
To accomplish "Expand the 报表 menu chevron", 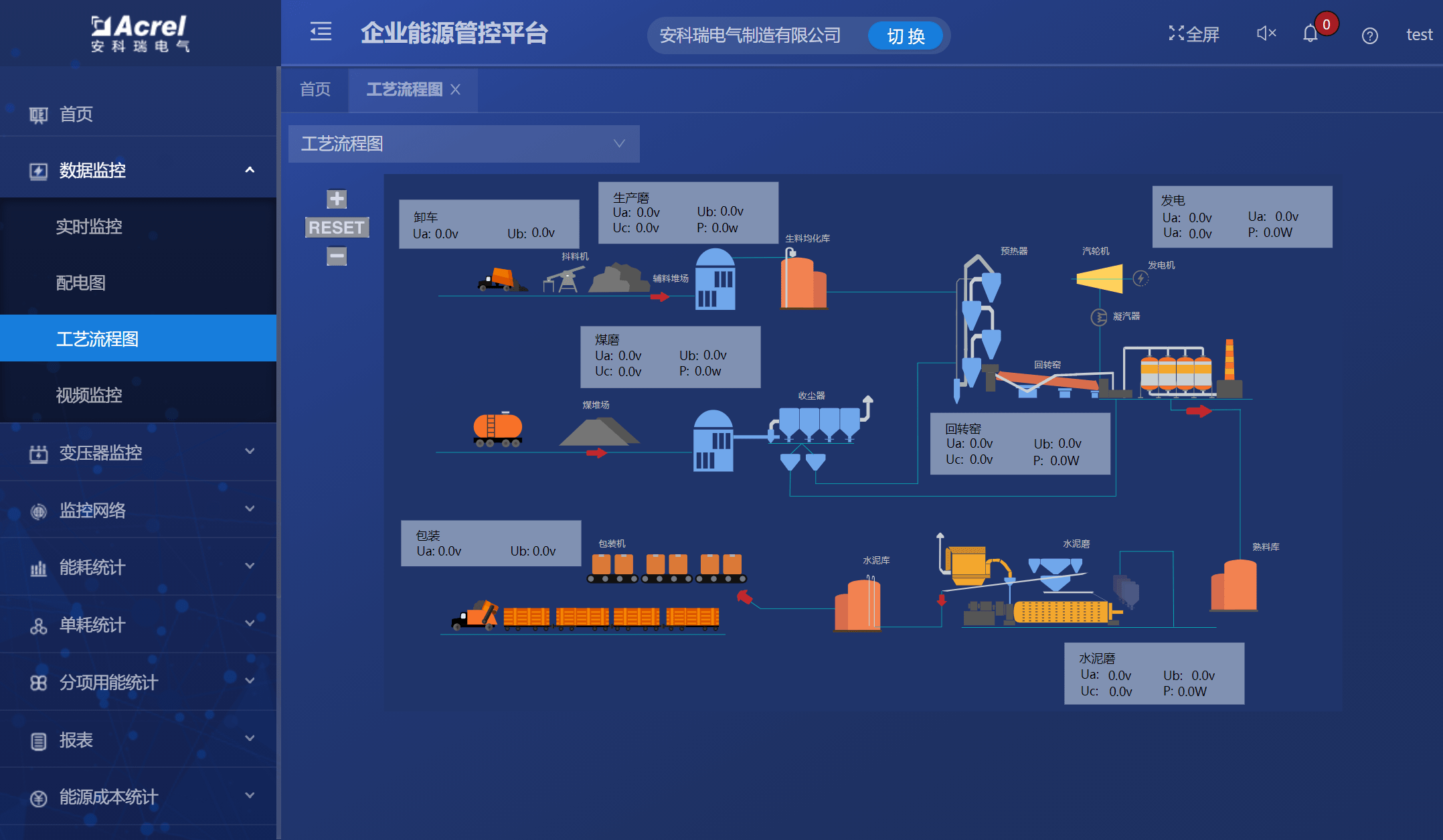I will coord(250,739).
